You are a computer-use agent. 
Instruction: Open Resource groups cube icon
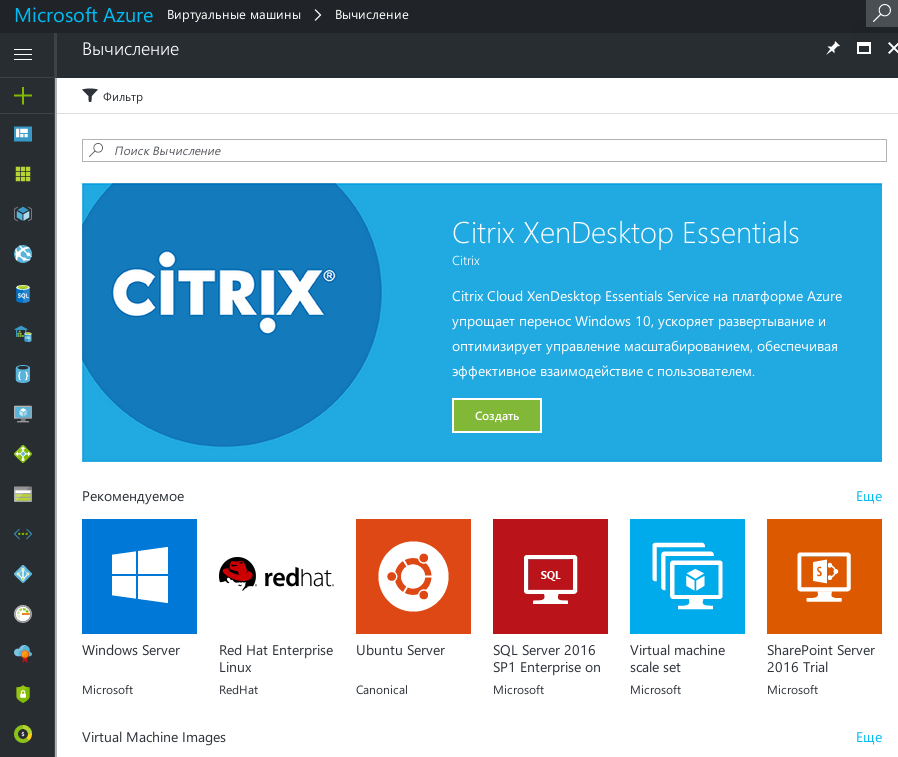(x=23, y=214)
